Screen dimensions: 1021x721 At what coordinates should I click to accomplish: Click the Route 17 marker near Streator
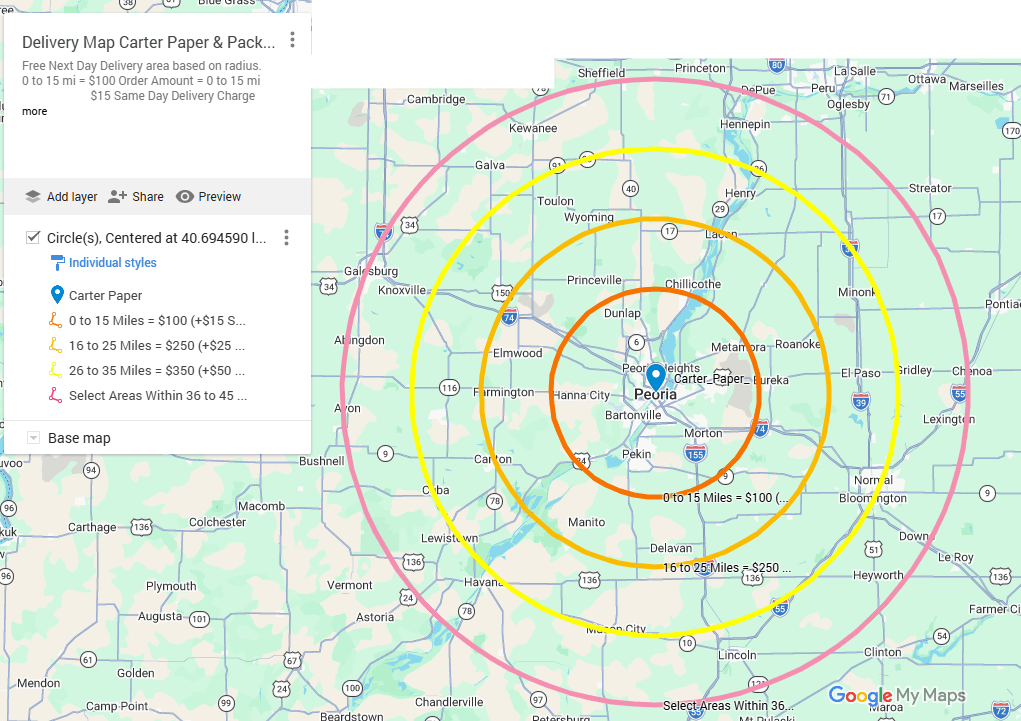tap(937, 216)
